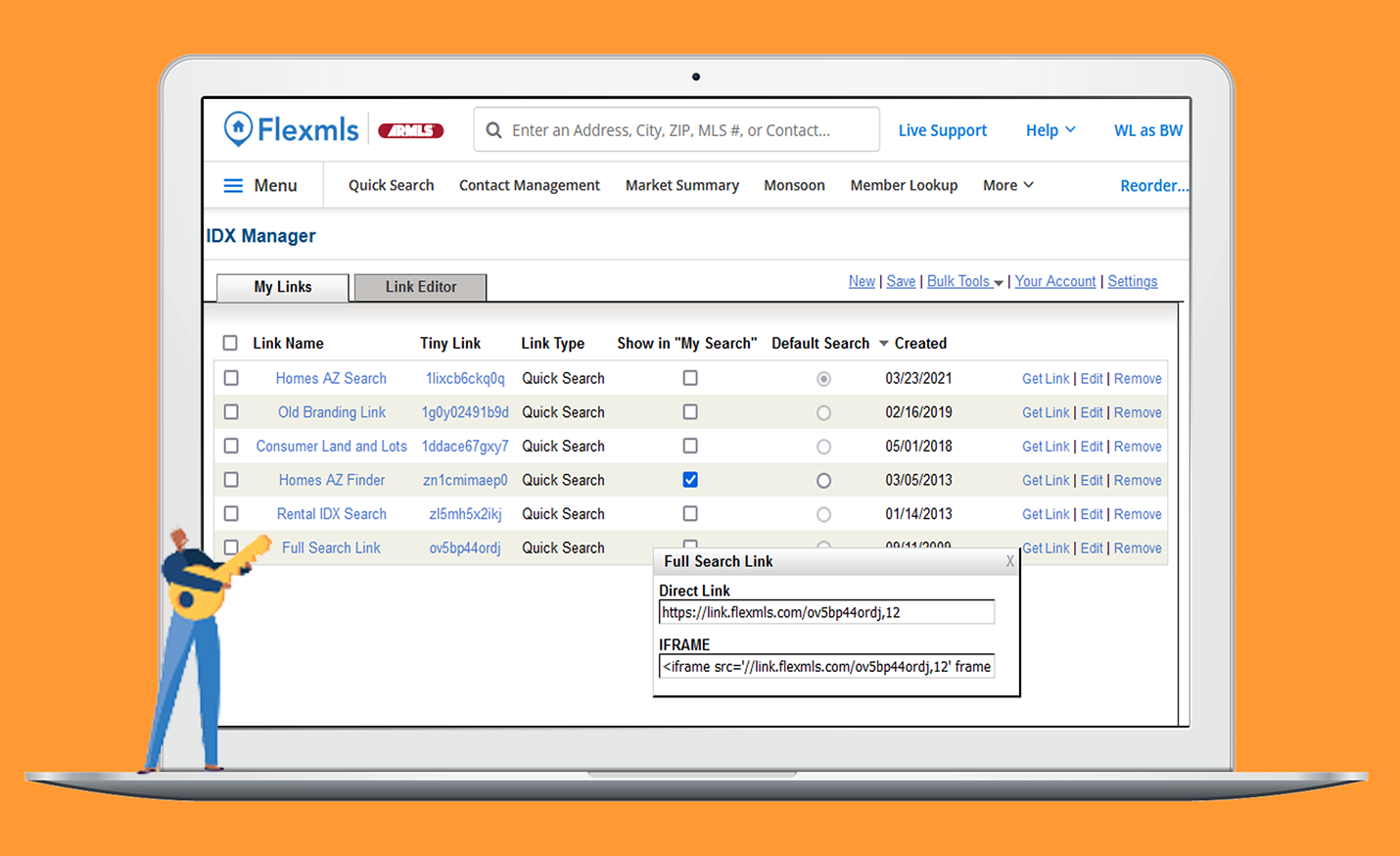This screenshot has height=856, width=1400.
Task: Disable My Search for Homes AZ Finder
Action: coord(690,480)
